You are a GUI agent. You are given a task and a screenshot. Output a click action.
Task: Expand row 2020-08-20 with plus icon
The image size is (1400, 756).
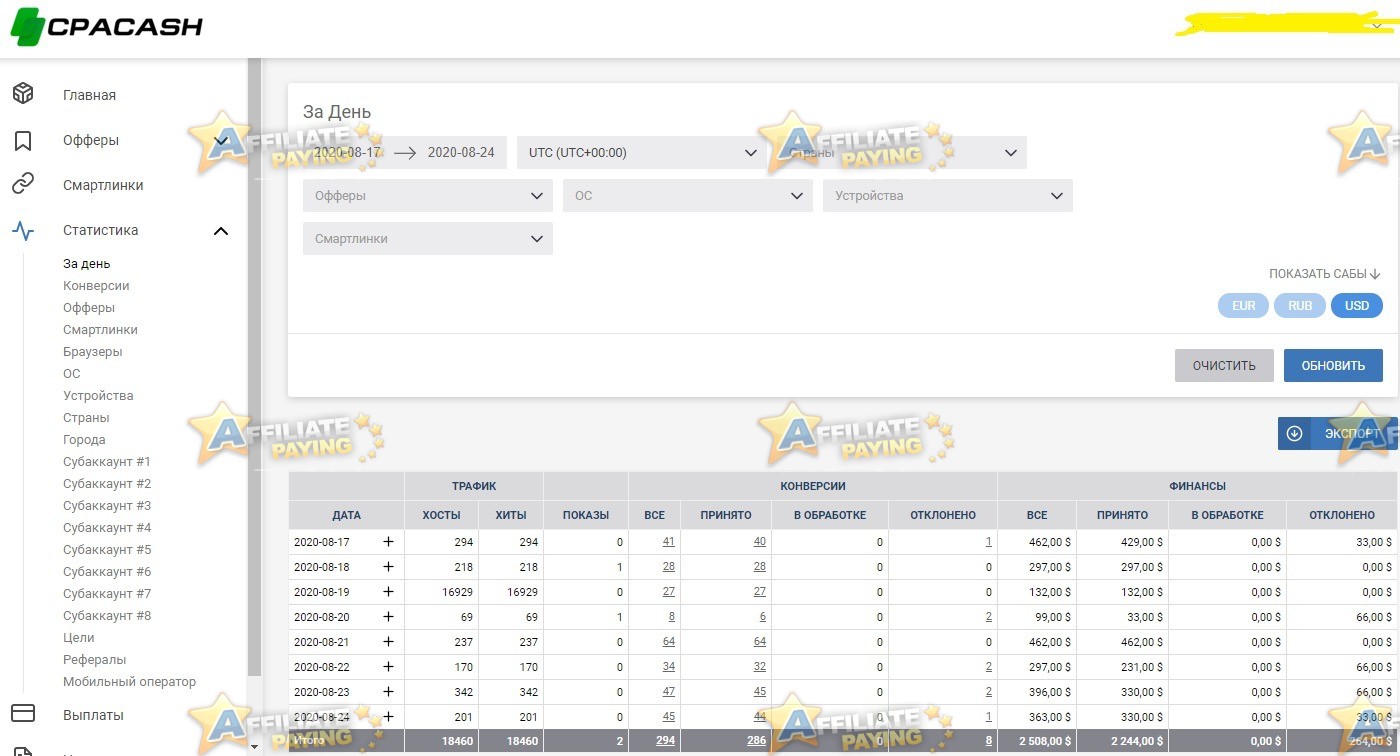pyautogui.click(x=388, y=616)
